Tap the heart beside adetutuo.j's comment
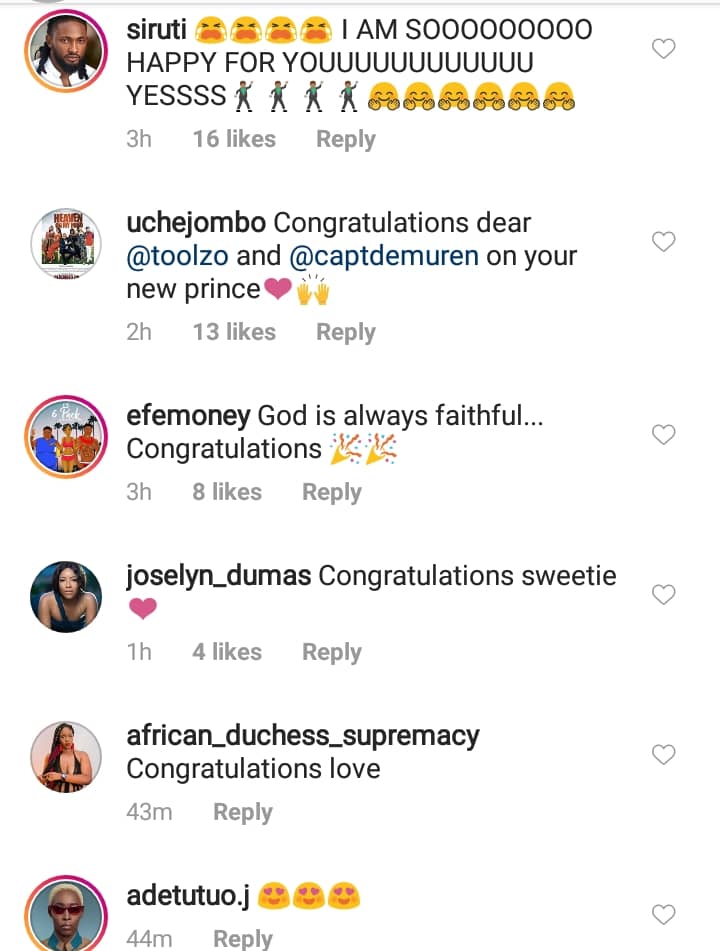Screen dimensions: 720x951 pyautogui.click(x=663, y=914)
